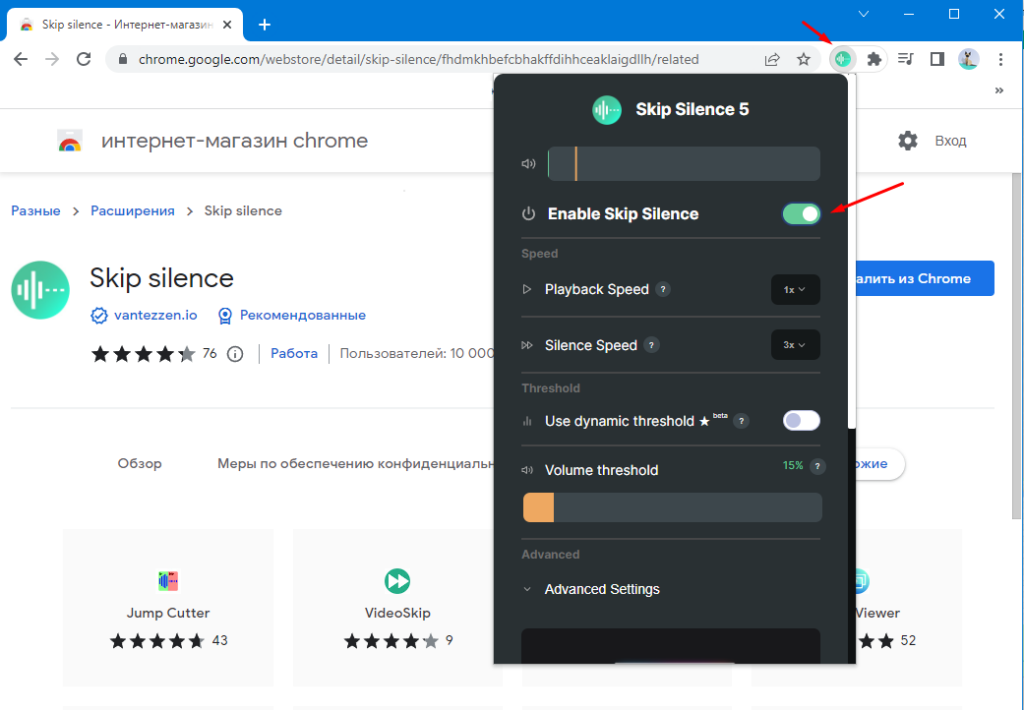Screen dimensions: 1024x710
Task: Open the Расширения breadcrumb link
Action: point(133,211)
